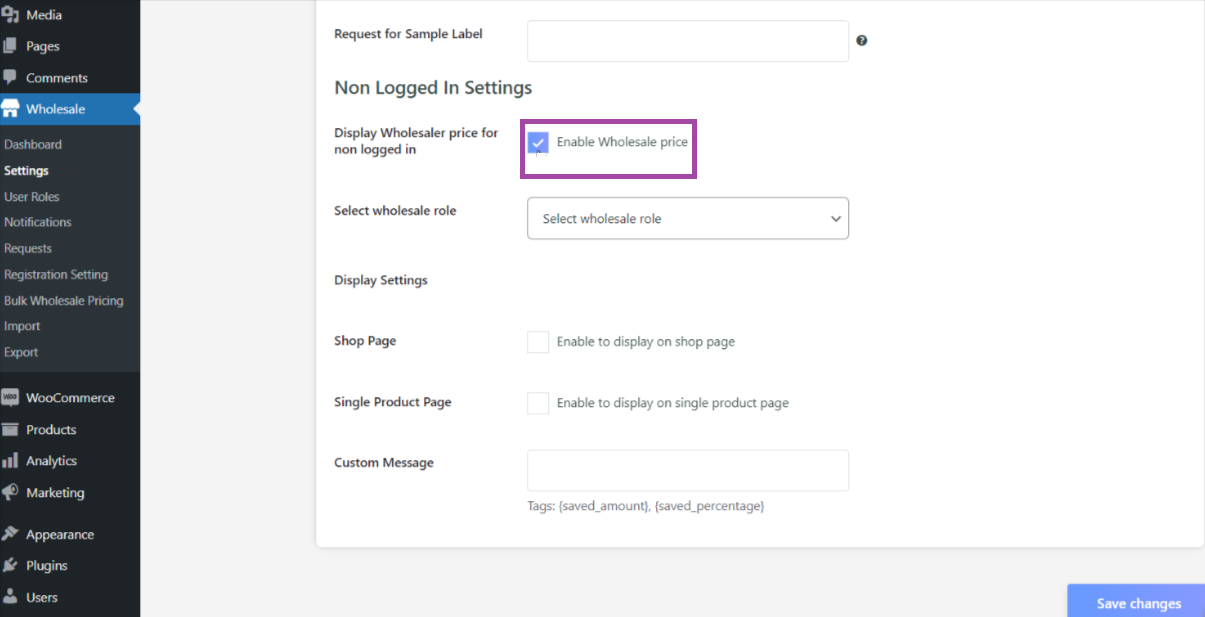Click the Shop Page field label

(365, 341)
